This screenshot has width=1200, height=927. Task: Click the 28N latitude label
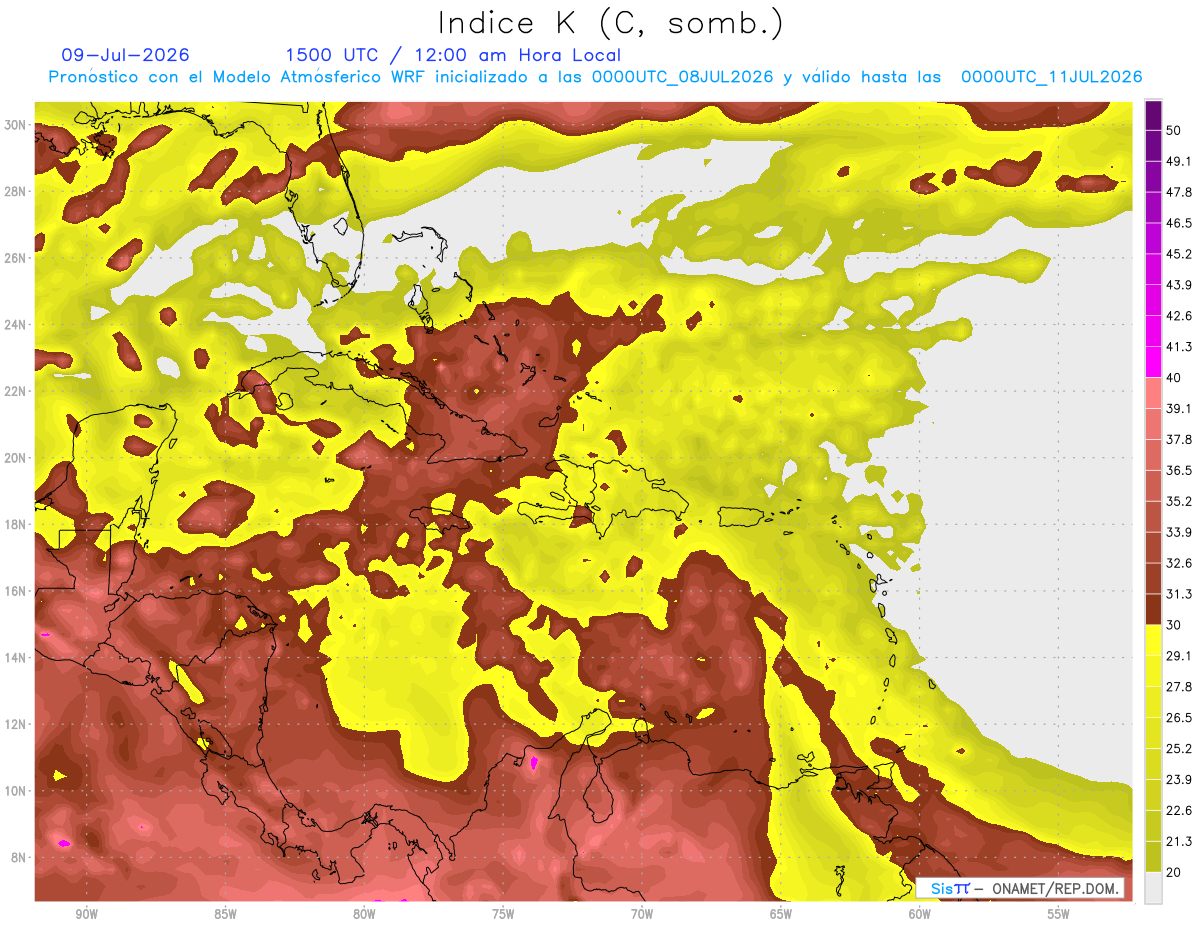click(x=16, y=191)
